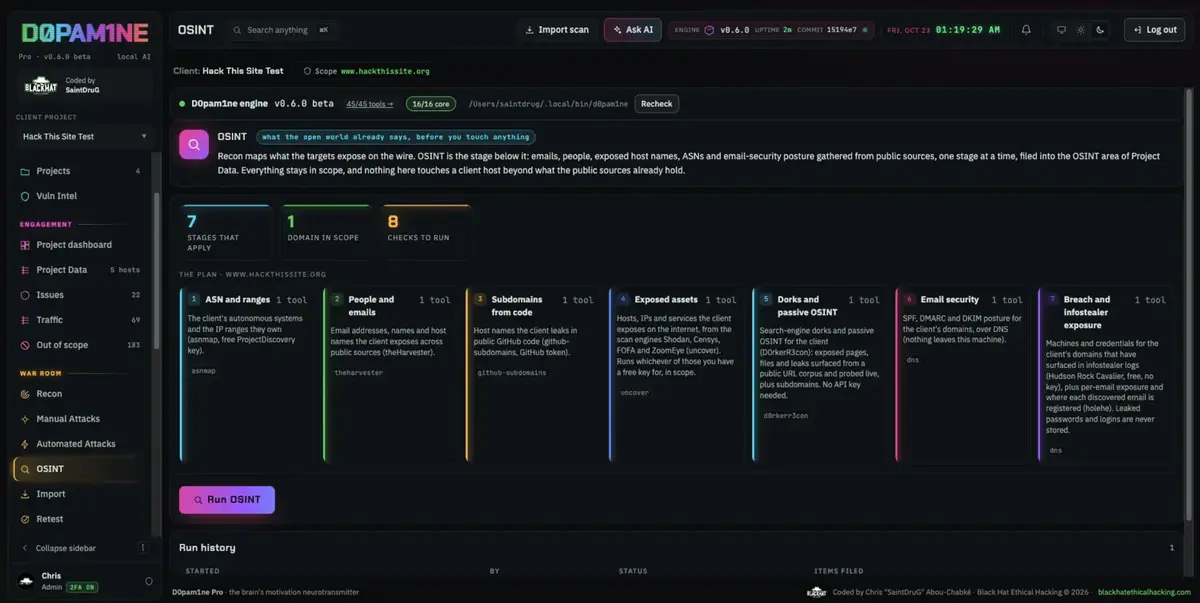Click the 2FA ON badge
Viewport: 1200px width, 603px height.
[81, 587]
